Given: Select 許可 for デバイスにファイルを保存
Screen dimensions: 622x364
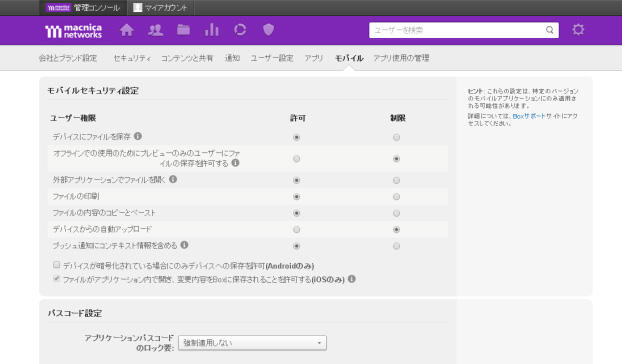Looking at the screenshot, I should (296, 138).
